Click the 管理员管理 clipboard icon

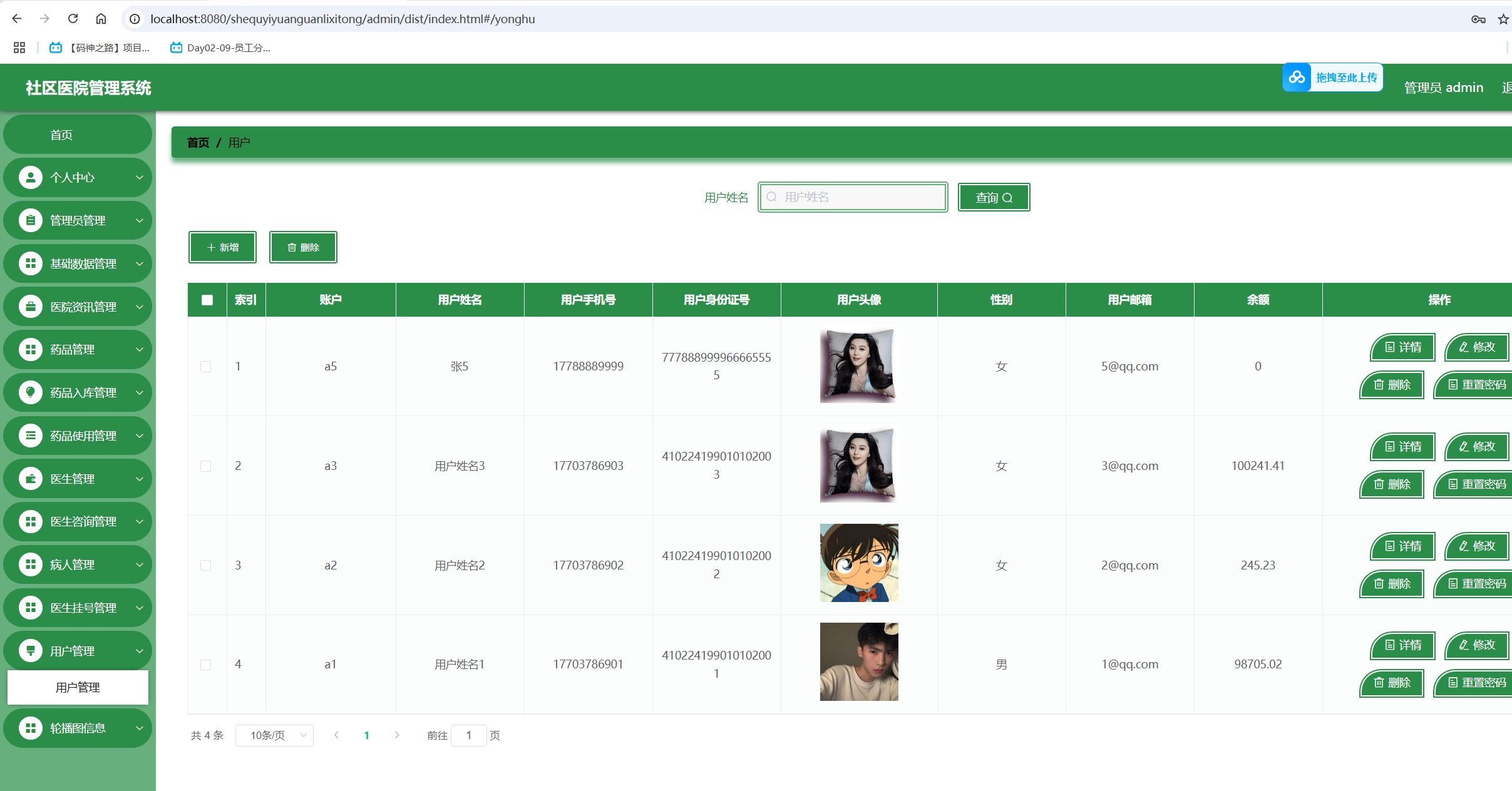click(30, 220)
